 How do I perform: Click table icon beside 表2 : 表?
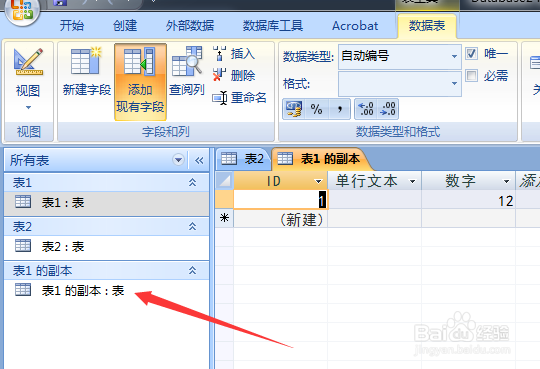(23, 246)
